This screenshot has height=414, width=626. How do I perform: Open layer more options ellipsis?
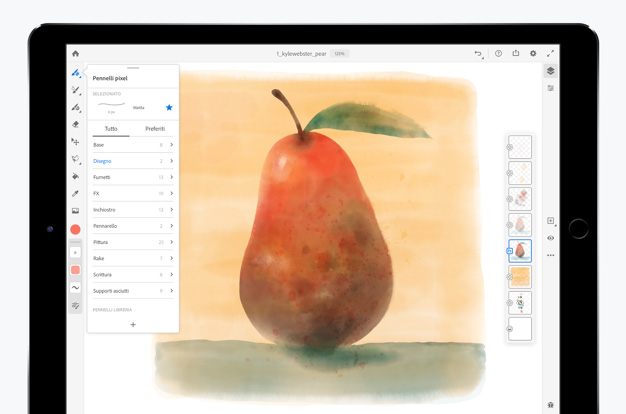click(551, 255)
